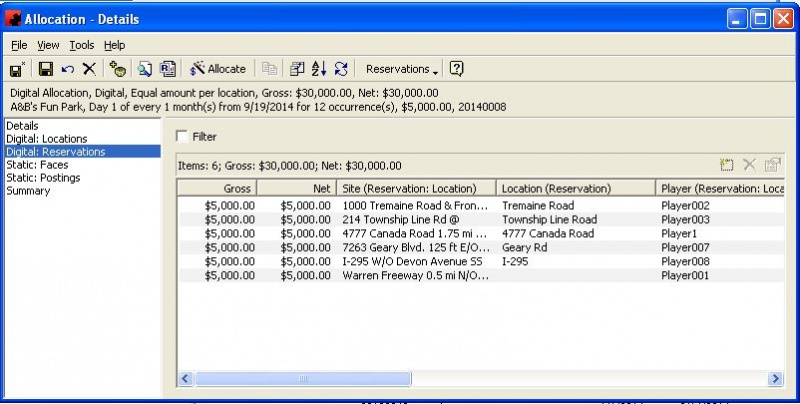
Task: Open the Help question mark icon
Action: coord(457,69)
